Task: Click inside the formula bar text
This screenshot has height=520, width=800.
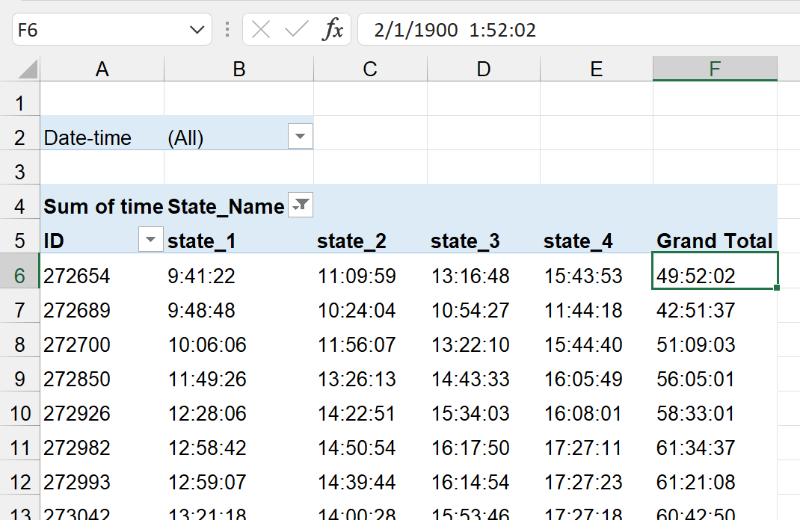Action: [x=560, y=30]
